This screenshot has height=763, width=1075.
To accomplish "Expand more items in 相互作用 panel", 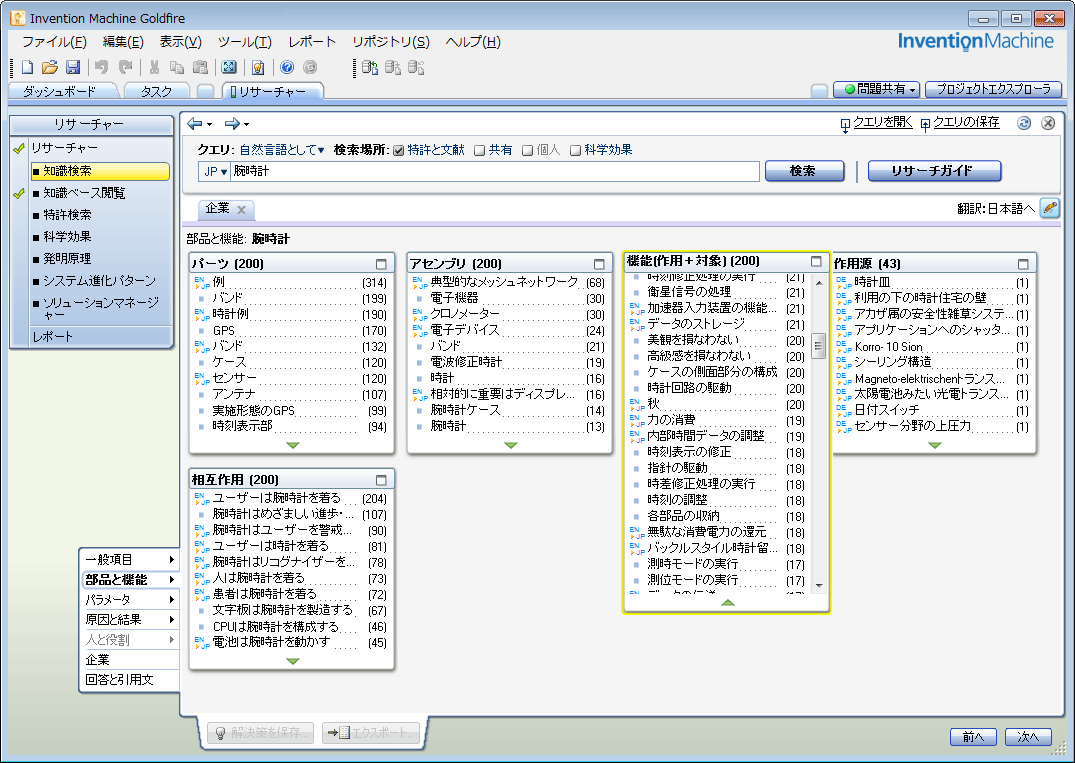I will 293,662.
